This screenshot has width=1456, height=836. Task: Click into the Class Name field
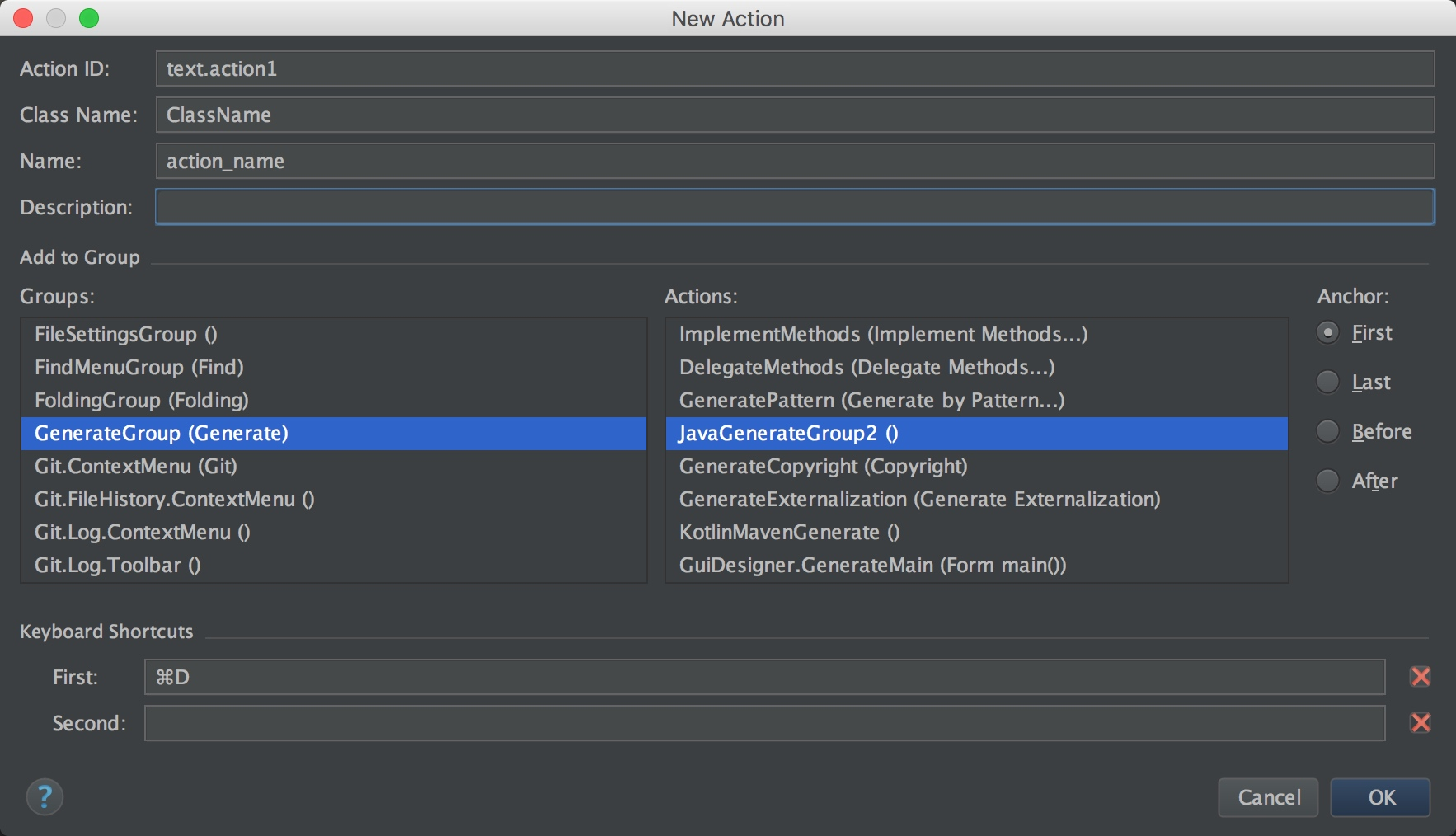[x=794, y=115]
